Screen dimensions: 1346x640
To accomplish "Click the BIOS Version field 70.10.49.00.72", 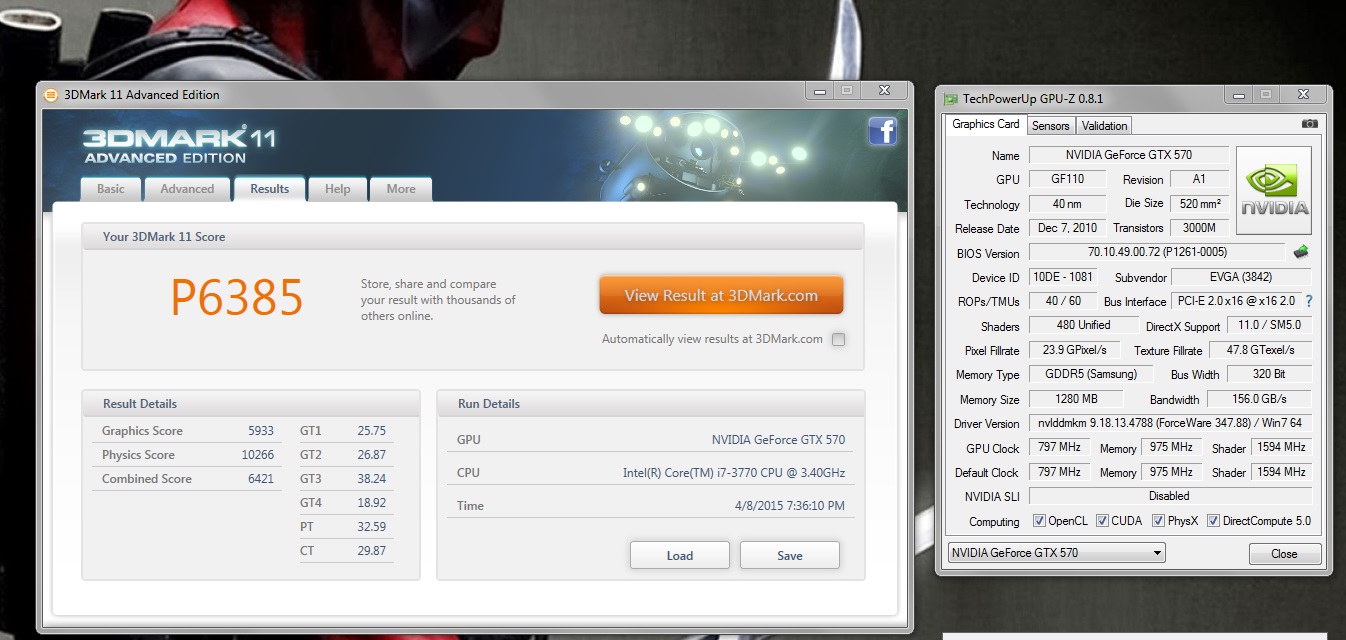I will click(x=1156, y=252).
